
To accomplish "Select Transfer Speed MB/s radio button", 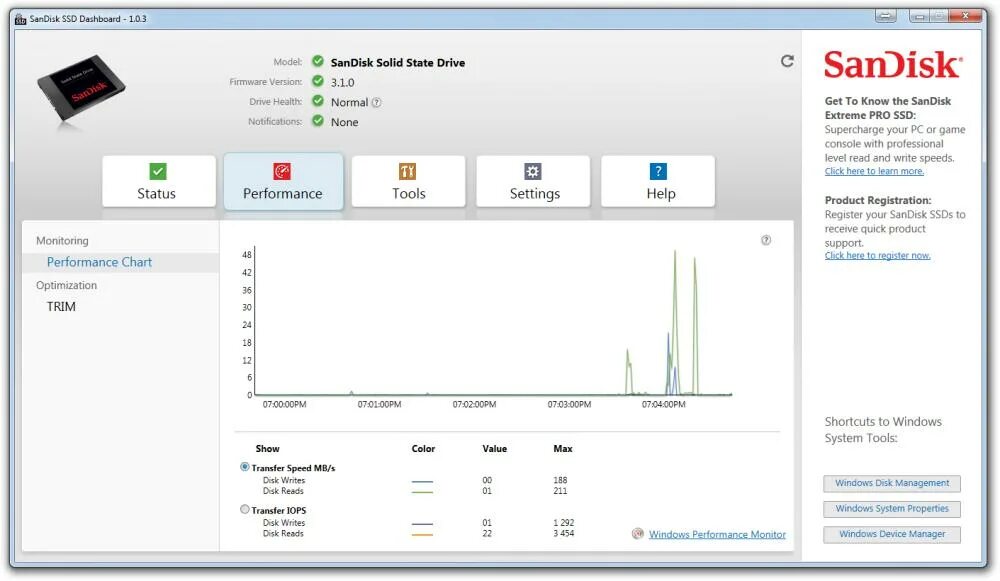I will click(x=244, y=467).
